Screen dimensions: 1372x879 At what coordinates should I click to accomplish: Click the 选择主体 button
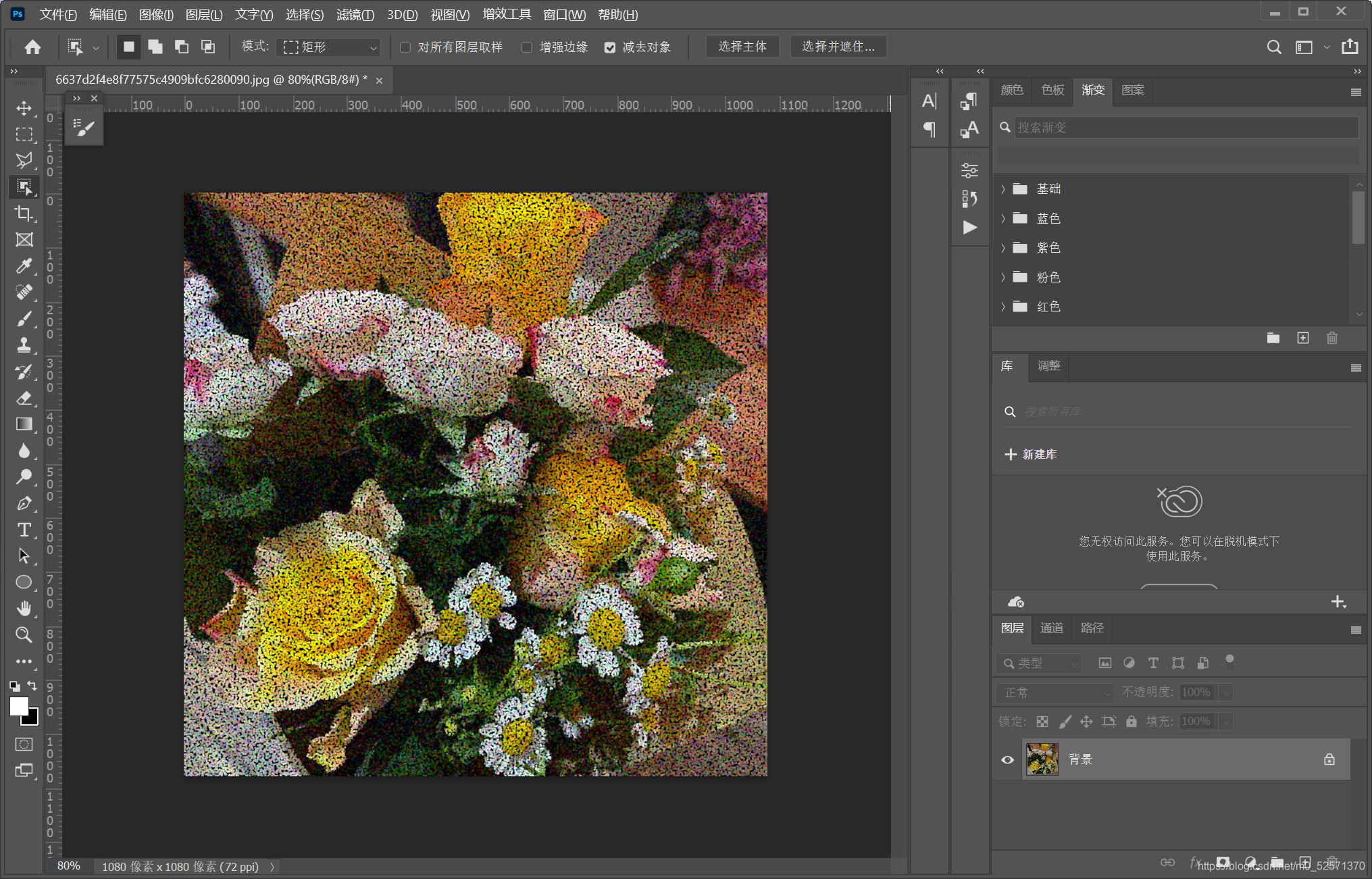pos(742,47)
